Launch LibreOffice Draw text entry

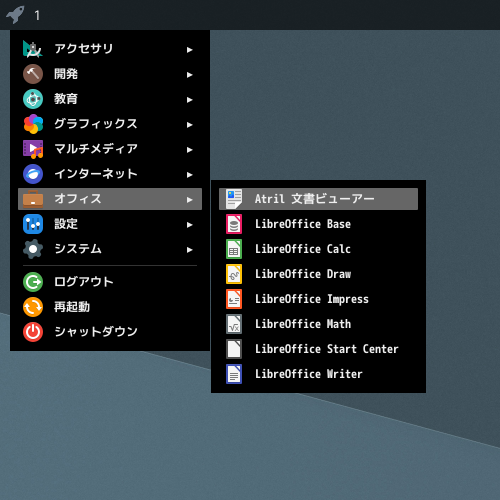pyautogui.click(x=303, y=274)
